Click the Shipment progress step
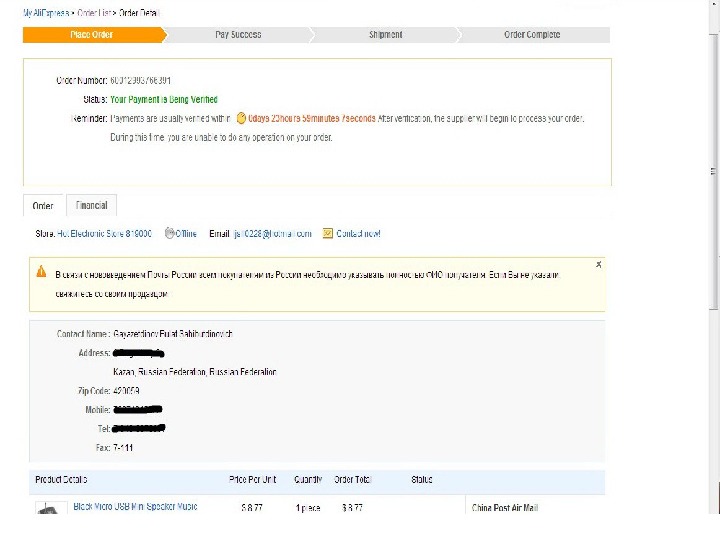This screenshot has width=720, height=540. 385,35
